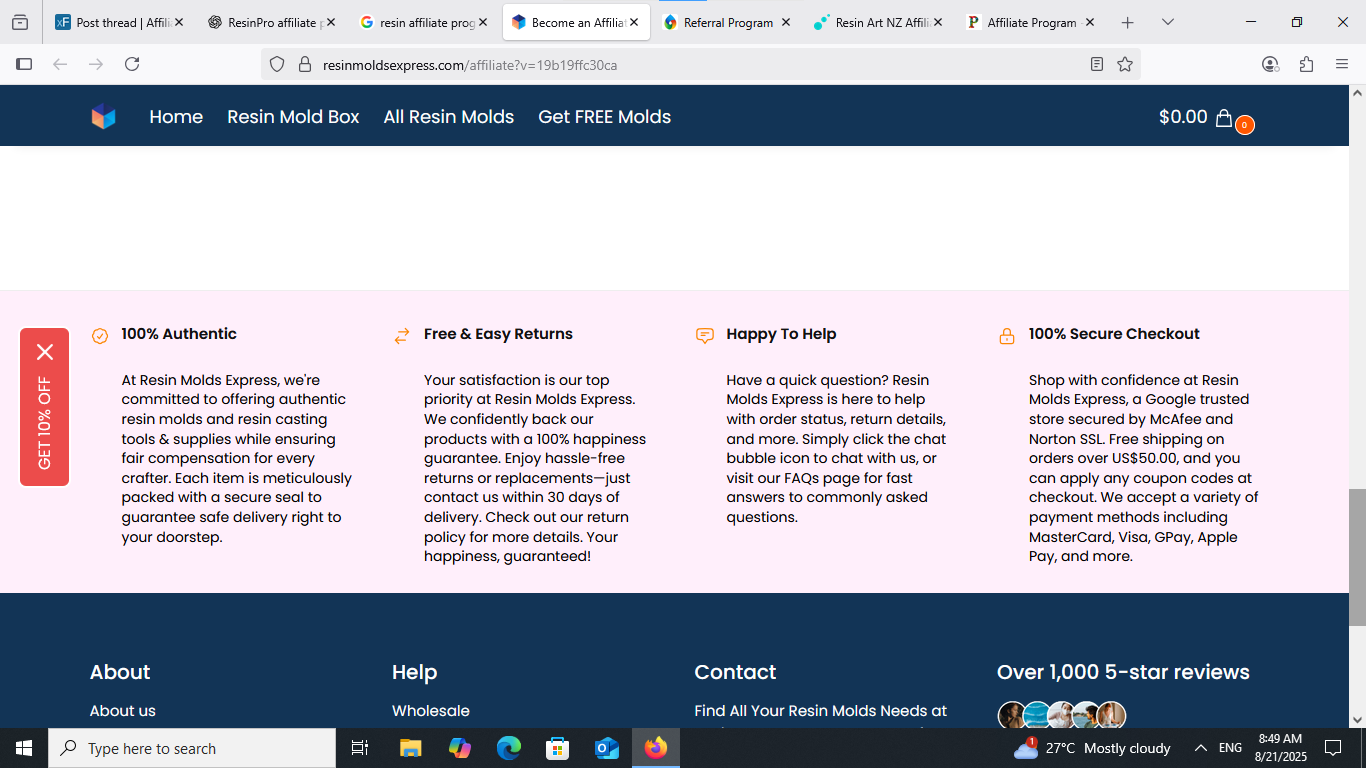Open Get FREE Molds nav link
1366x768 pixels.
click(x=605, y=117)
